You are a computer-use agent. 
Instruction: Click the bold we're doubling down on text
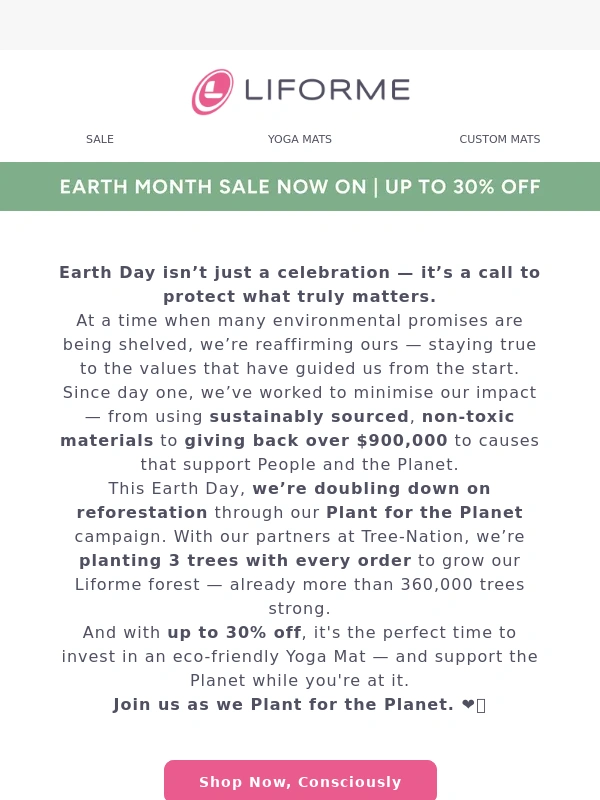click(x=371, y=488)
